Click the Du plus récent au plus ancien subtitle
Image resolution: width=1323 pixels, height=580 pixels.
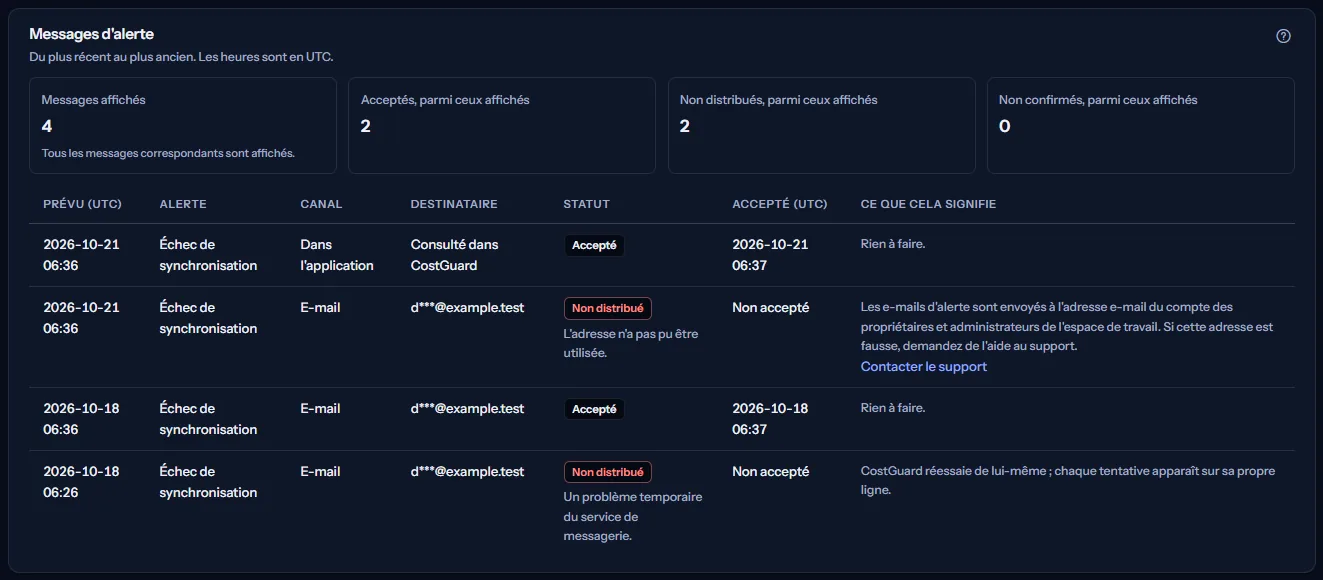coord(181,57)
